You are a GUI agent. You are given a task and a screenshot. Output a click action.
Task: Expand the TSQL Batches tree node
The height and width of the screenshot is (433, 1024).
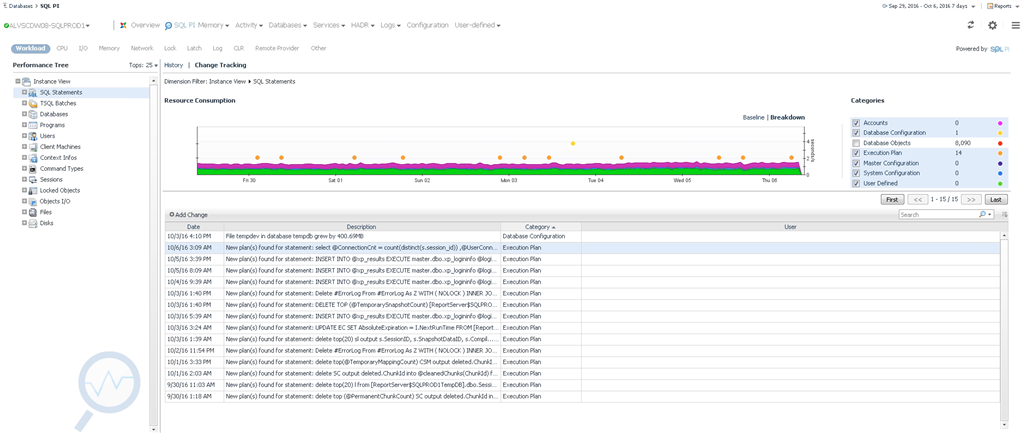24,103
